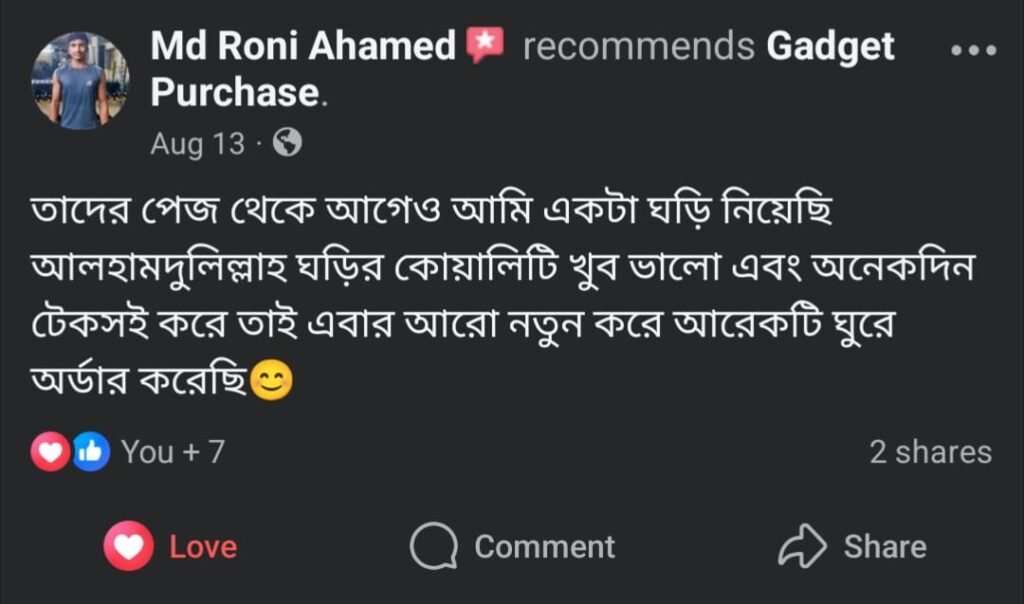Click the share arrow icon
Screen dimensions: 1024x604
tap(802, 546)
